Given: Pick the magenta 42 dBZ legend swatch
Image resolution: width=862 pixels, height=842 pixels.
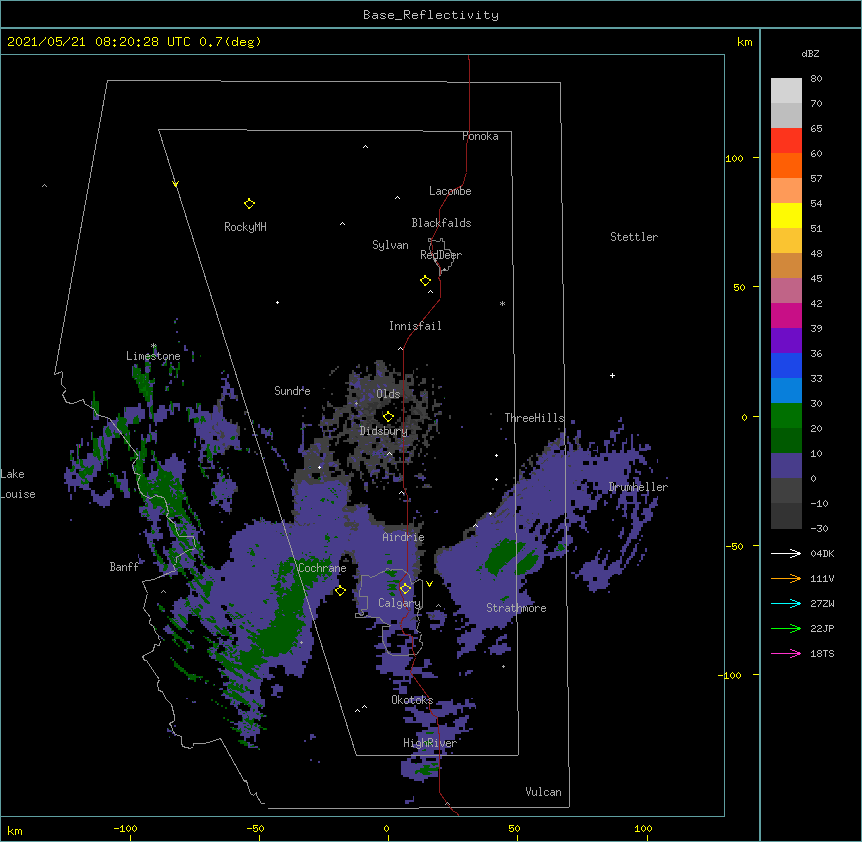Looking at the screenshot, I should (x=786, y=315).
